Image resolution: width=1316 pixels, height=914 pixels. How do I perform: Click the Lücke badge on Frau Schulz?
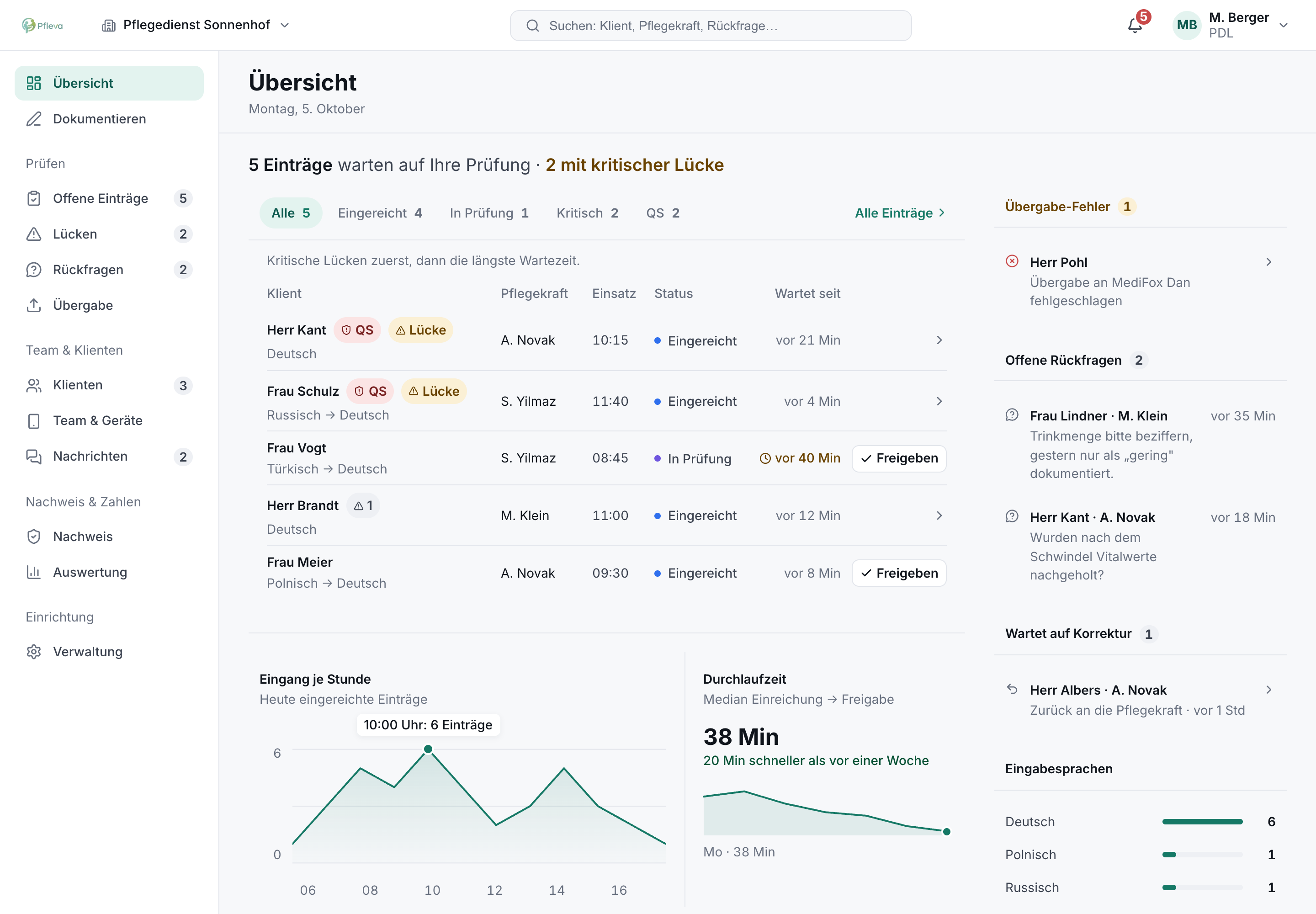(x=434, y=391)
